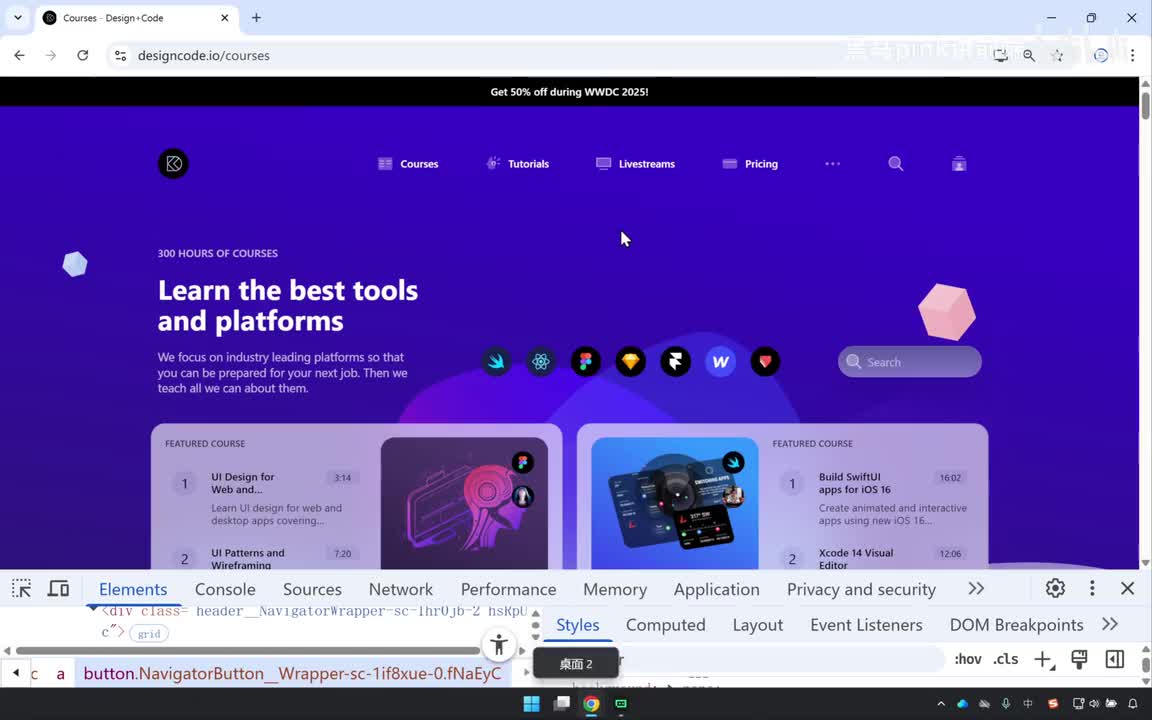Open the Computed styles tab
The image size is (1152, 720).
(x=666, y=624)
